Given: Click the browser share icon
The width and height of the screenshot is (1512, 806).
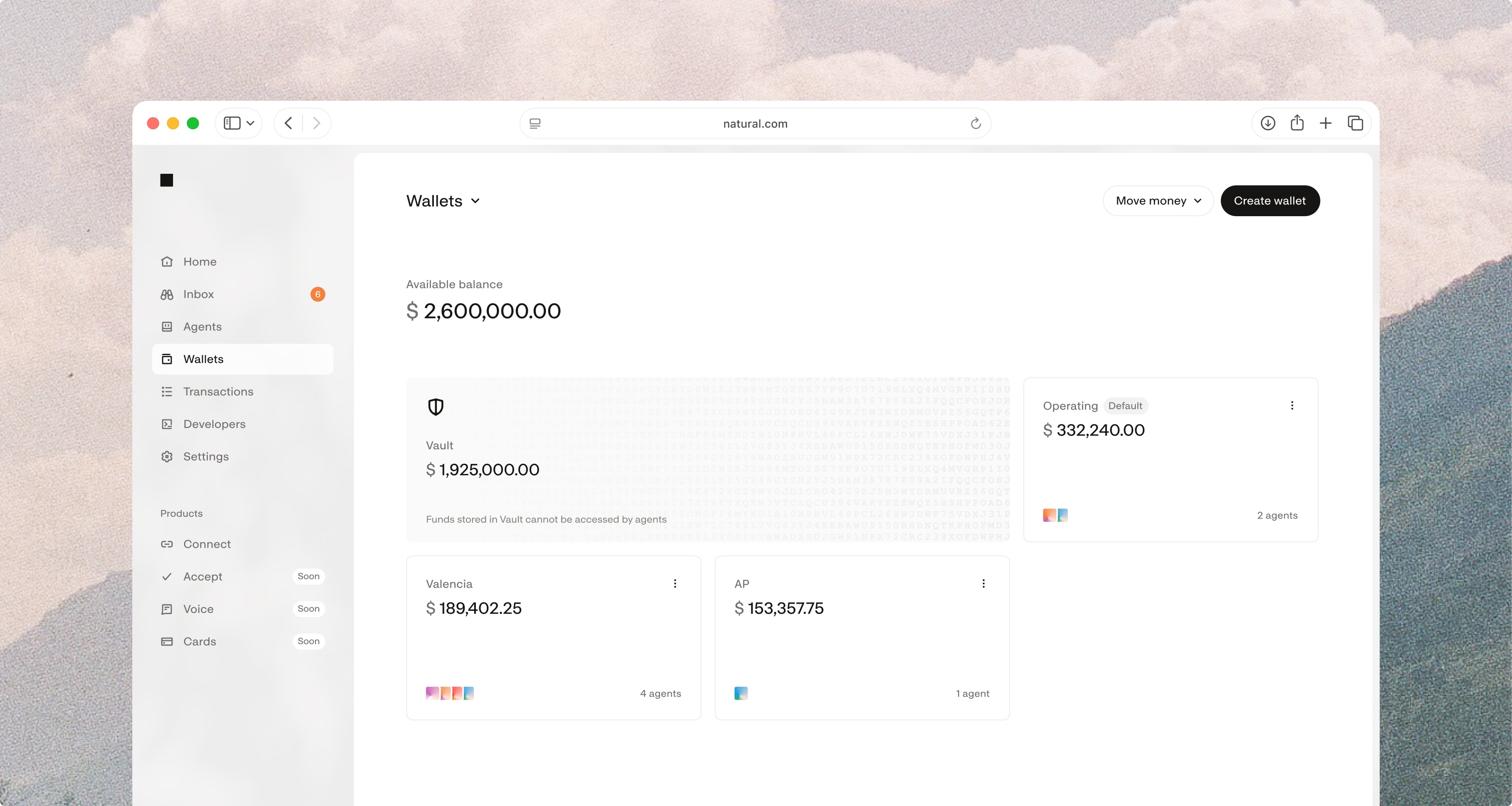Looking at the screenshot, I should 1297,123.
